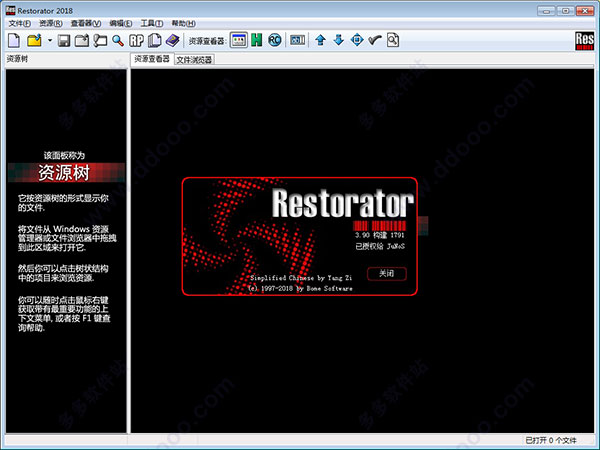Click the Res logo at toolbar right
Image resolution: width=600 pixels, height=450 pixels.
tap(585, 41)
